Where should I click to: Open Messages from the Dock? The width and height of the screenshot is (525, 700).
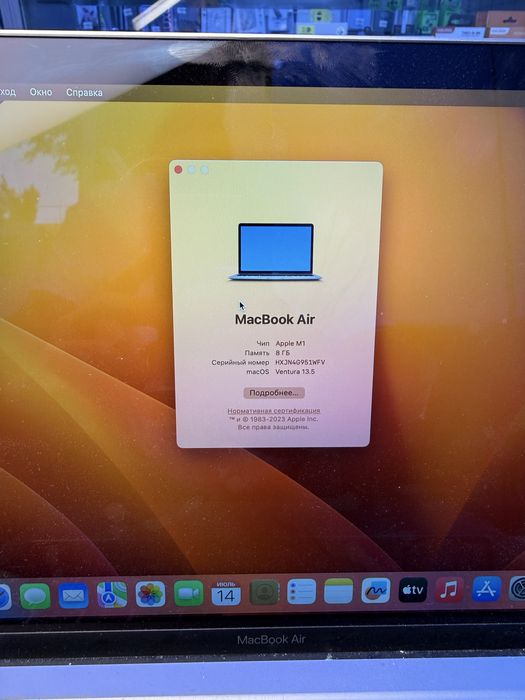pyautogui.click(x=35, y=596)
